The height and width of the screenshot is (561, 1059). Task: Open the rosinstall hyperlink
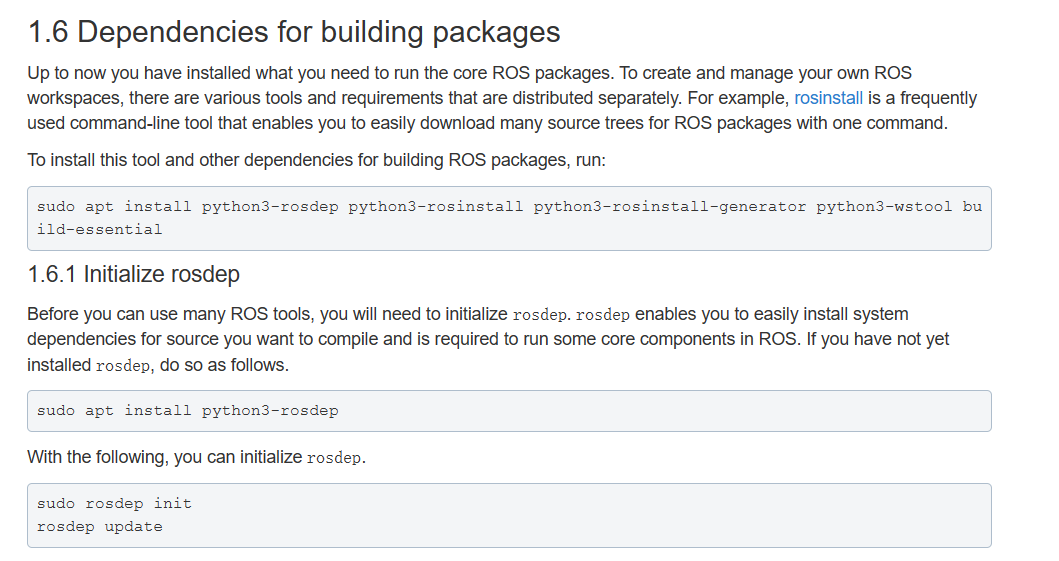point(828,98)
